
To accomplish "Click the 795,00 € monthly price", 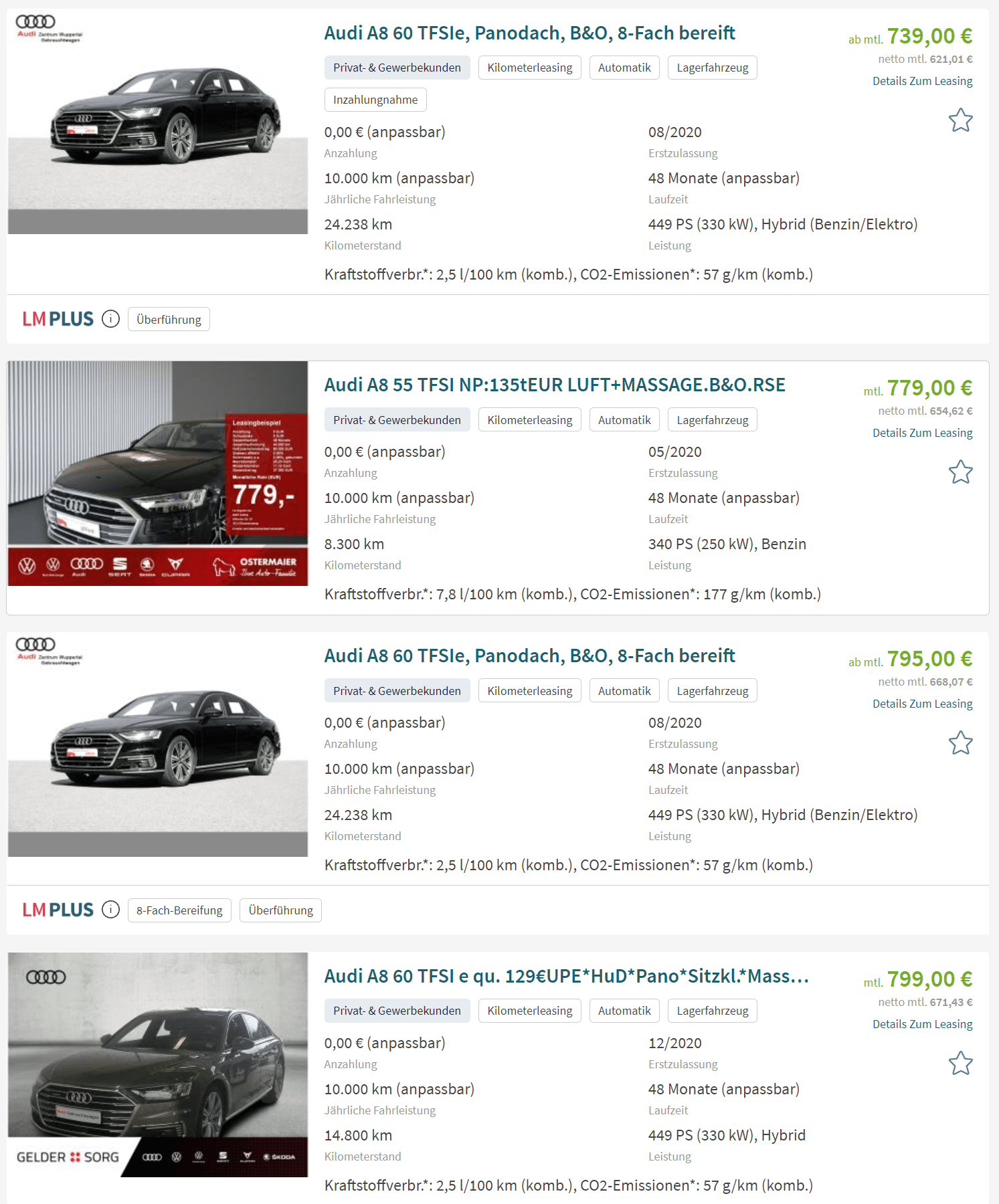I will click(929, 659).
